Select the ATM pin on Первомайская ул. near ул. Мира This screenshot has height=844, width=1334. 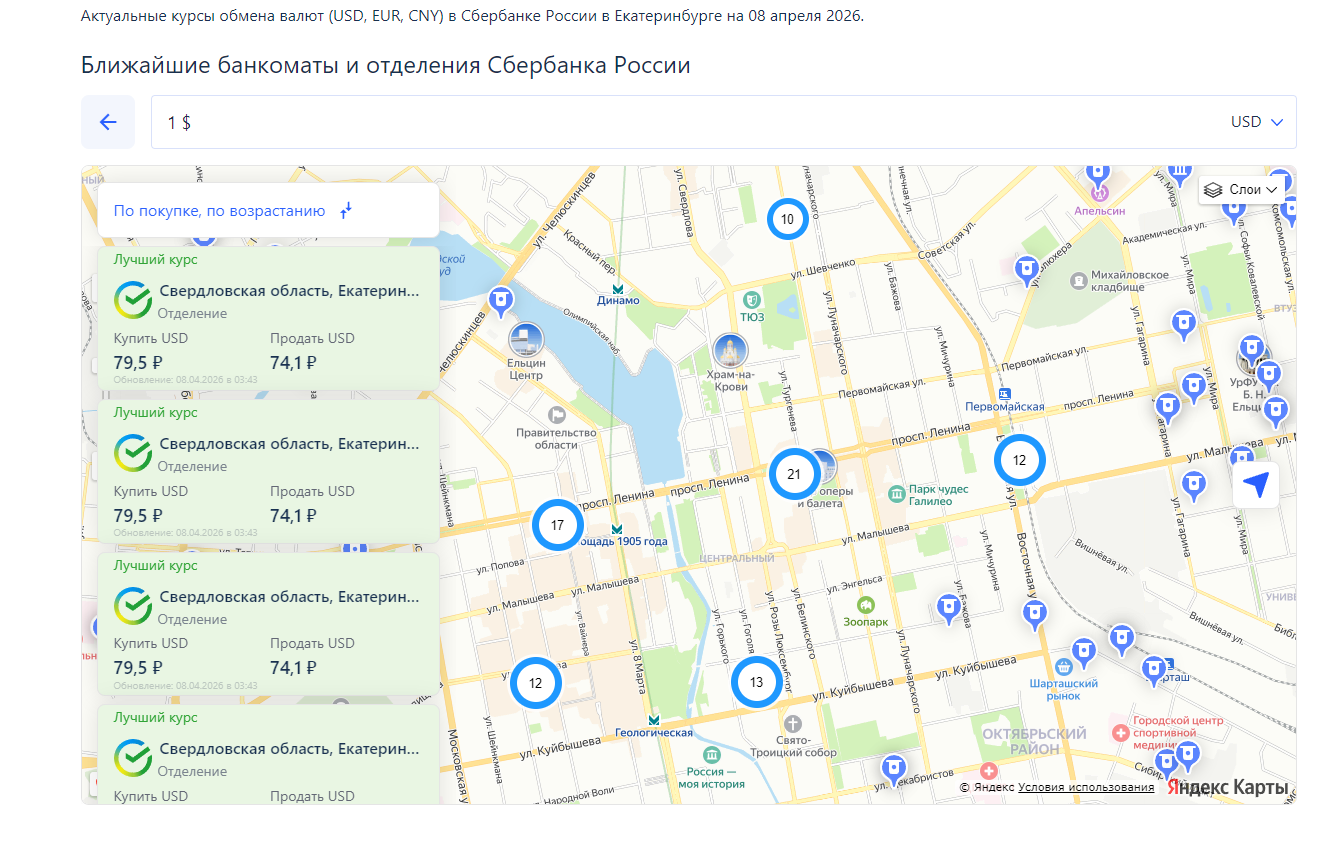pos(1184,324)
